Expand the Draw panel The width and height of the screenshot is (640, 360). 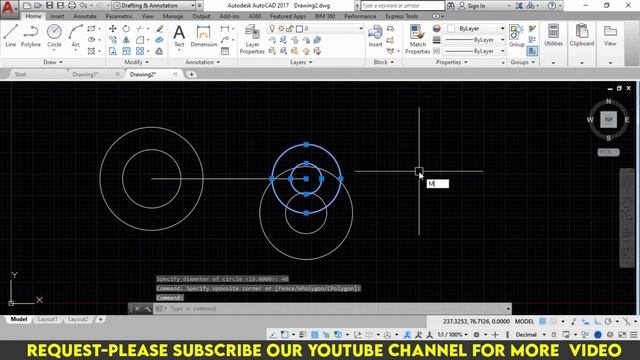coord(53,62)
